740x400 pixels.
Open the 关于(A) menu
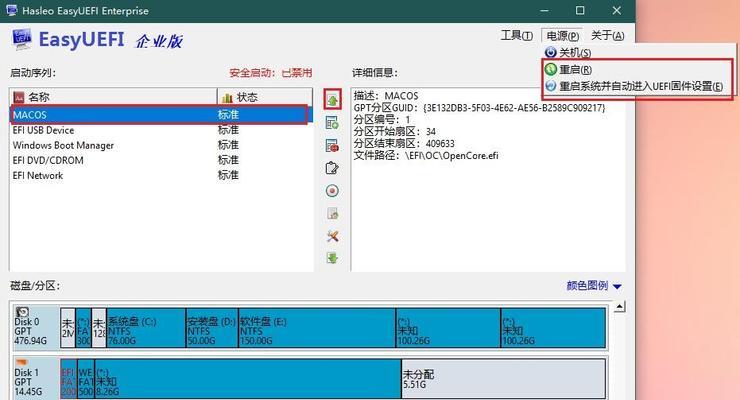608,35
